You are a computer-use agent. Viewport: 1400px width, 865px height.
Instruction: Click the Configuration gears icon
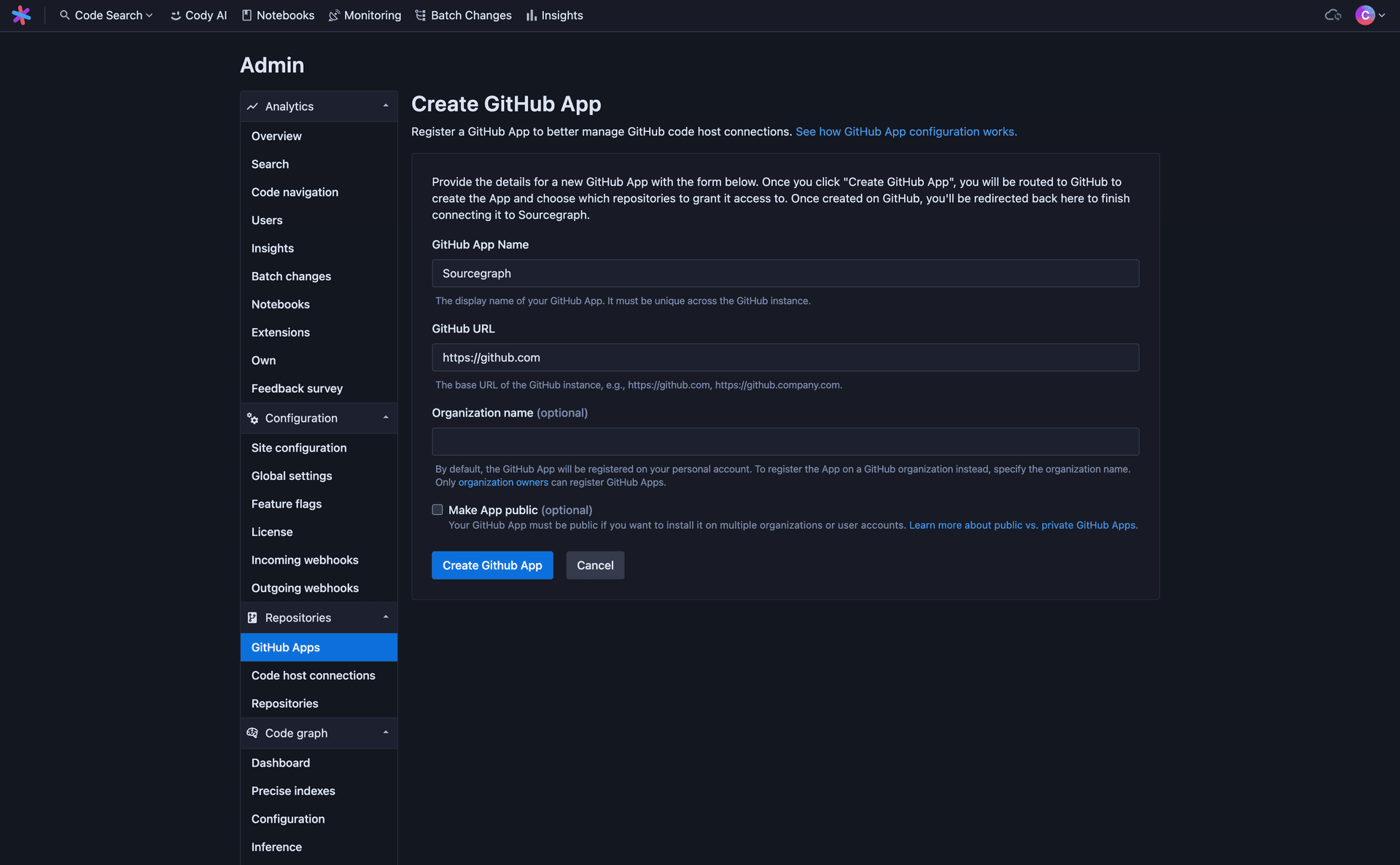coord(252,418)
